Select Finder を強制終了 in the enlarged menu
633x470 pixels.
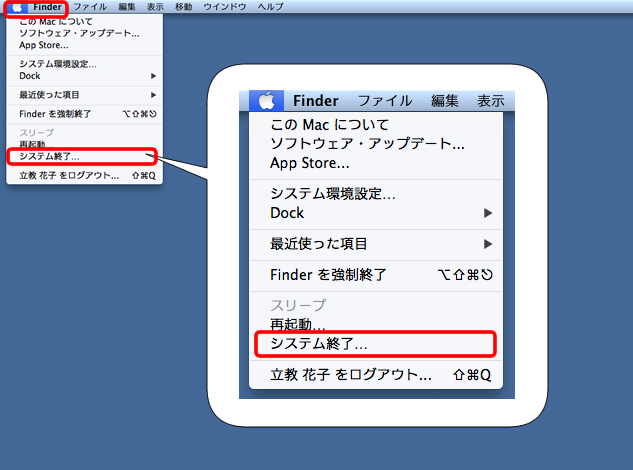click(x=376, y=275)
